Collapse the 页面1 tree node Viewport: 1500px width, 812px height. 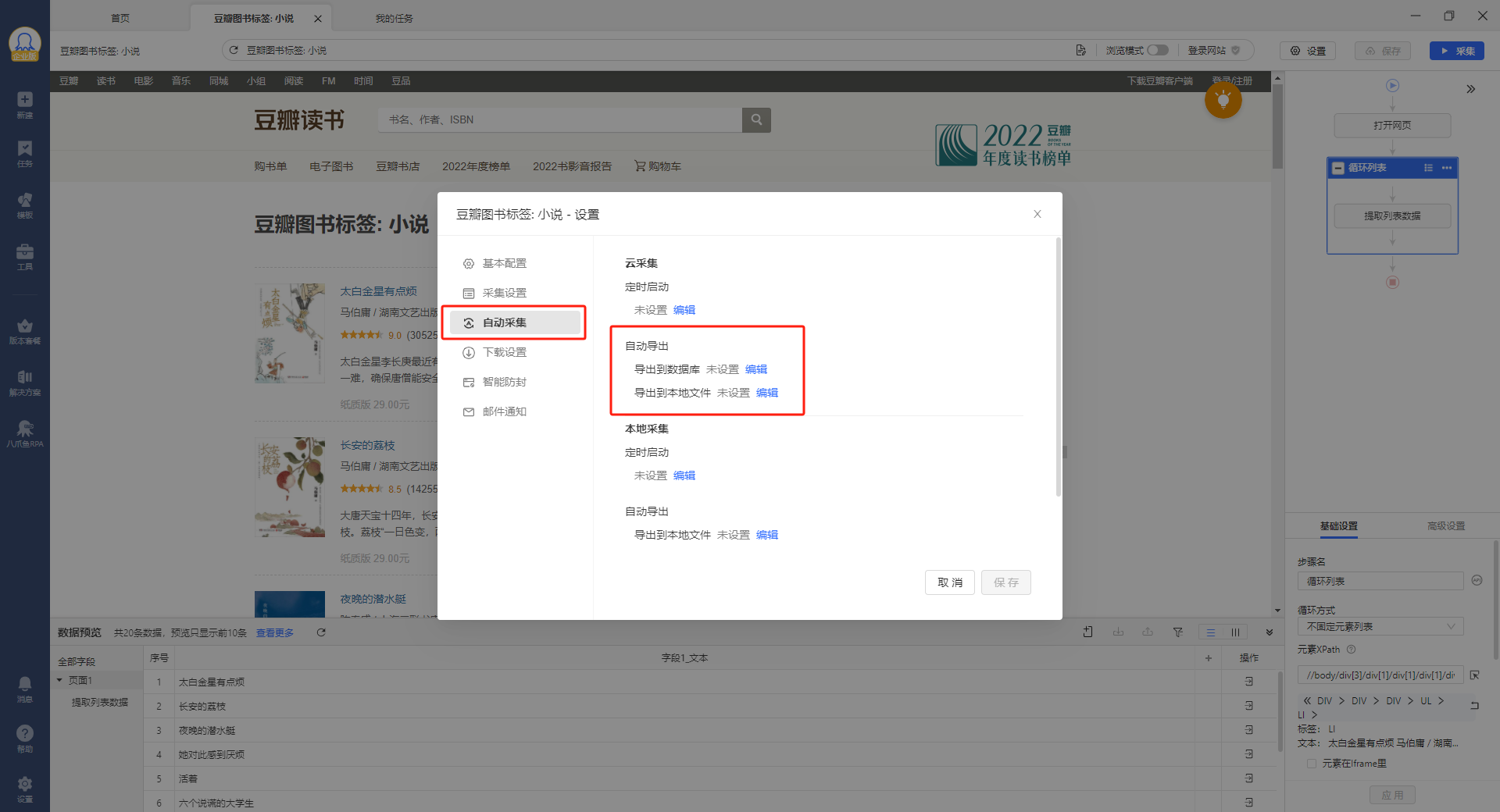[59, 680]
